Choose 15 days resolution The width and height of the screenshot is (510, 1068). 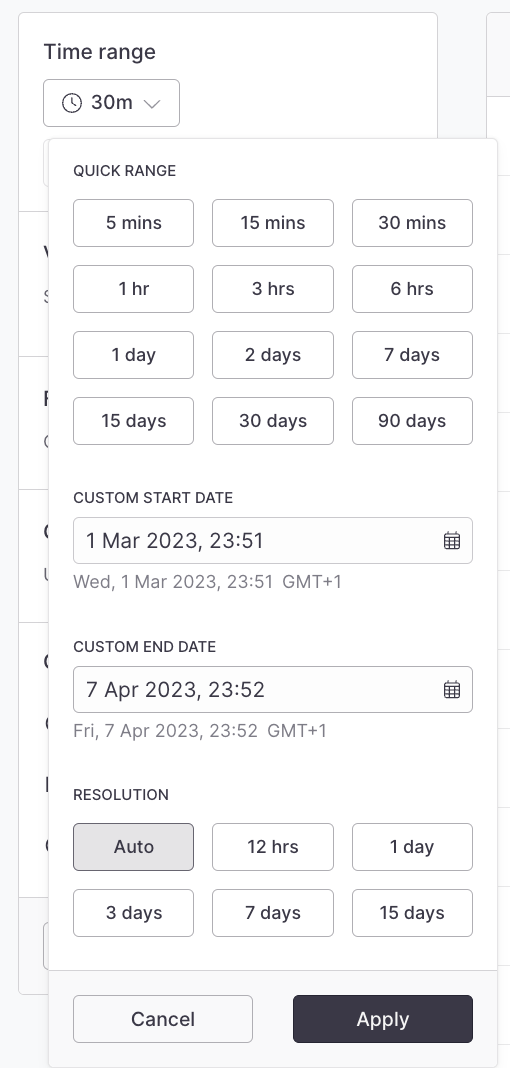tap(412, 913)
